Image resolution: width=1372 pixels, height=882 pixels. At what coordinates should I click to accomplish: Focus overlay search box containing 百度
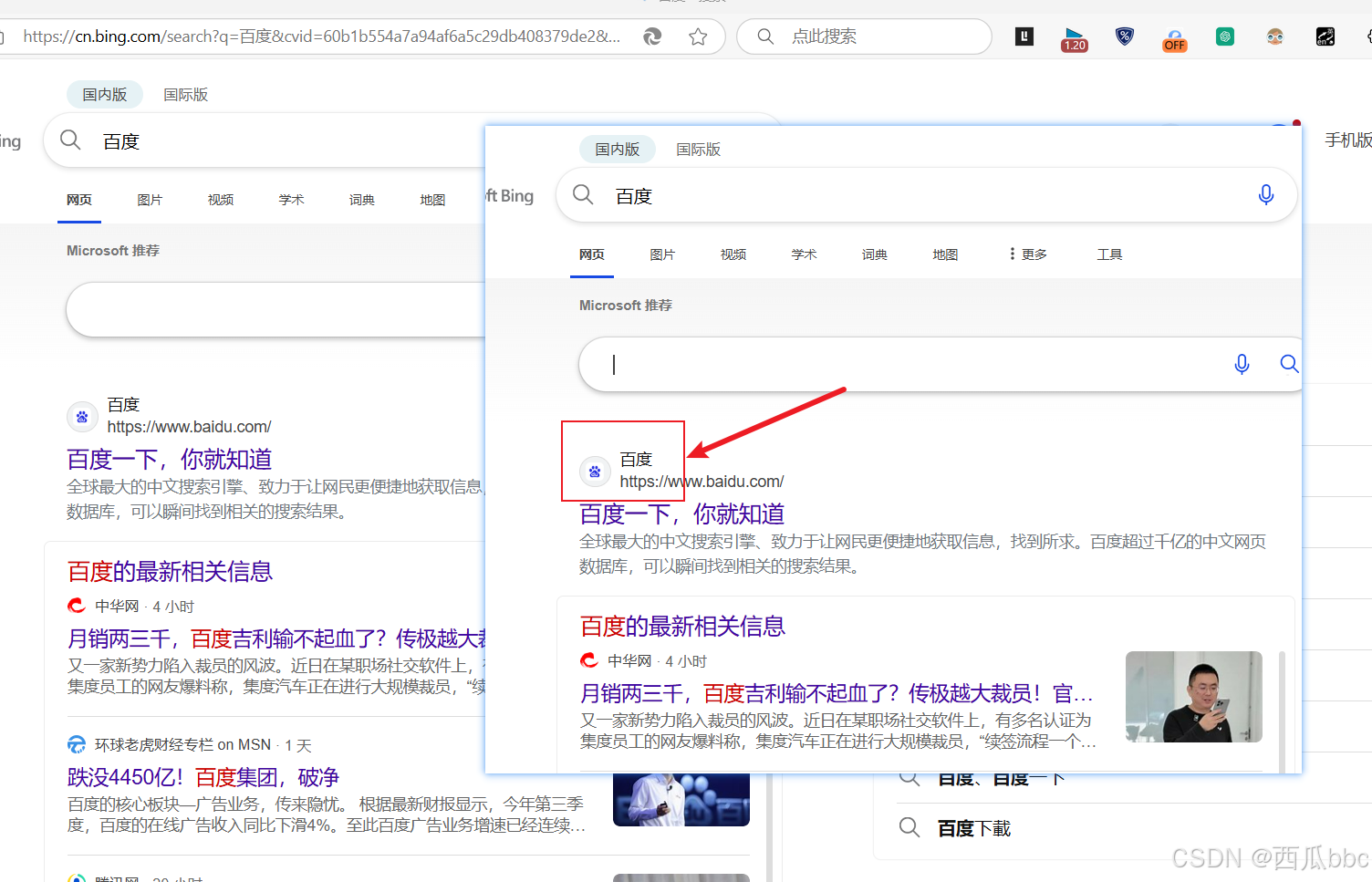(x=926, y=195)
